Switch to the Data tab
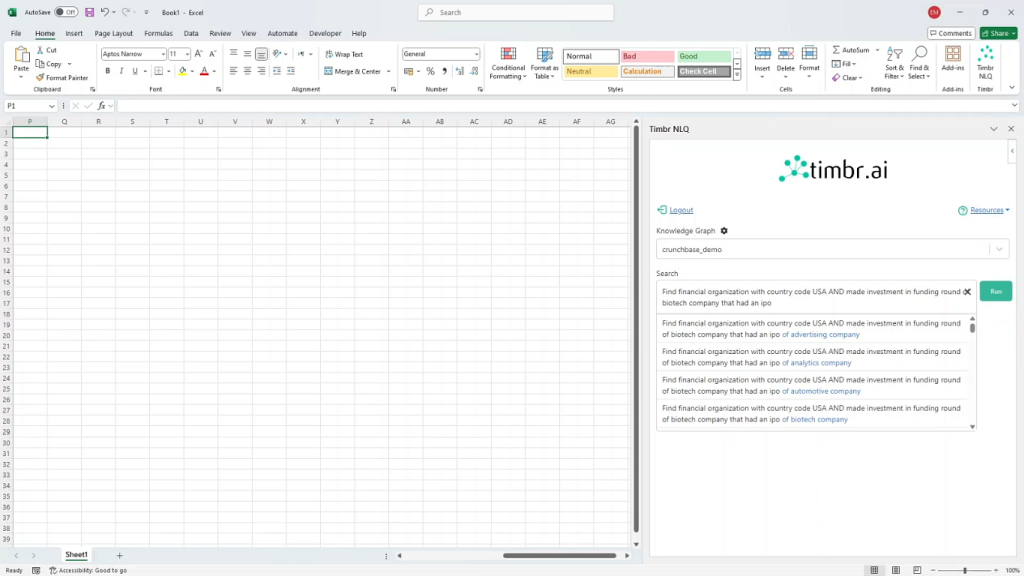Screen dimensions: 1024x576 coord(191,33)
